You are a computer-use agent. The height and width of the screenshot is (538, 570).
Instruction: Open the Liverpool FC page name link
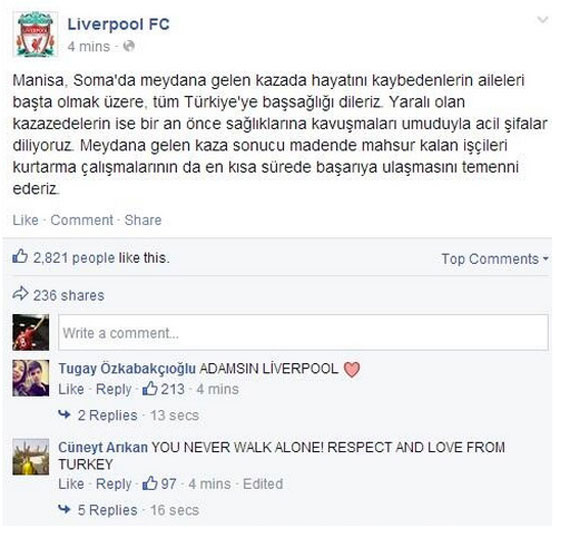pyautogui.click(x=119, y=24)
